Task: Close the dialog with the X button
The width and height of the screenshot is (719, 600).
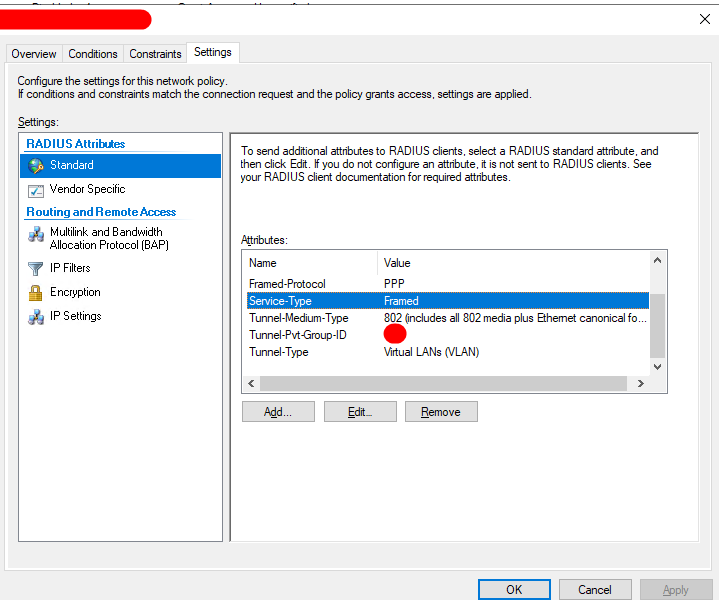Action: pos(705,19)
